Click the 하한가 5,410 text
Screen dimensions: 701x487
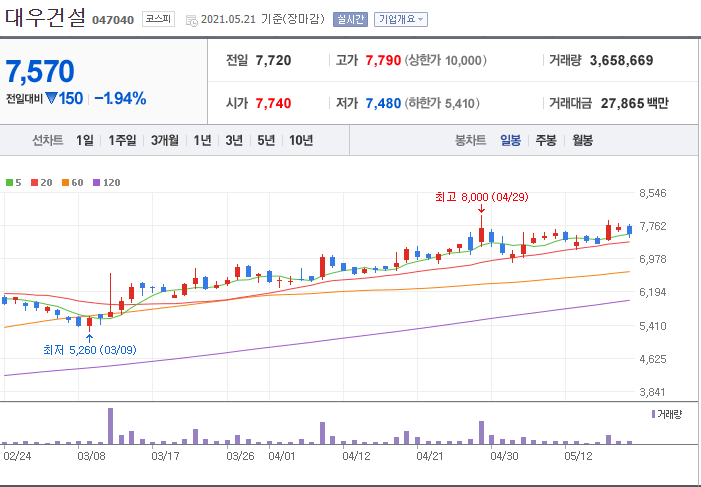(442, 103)
